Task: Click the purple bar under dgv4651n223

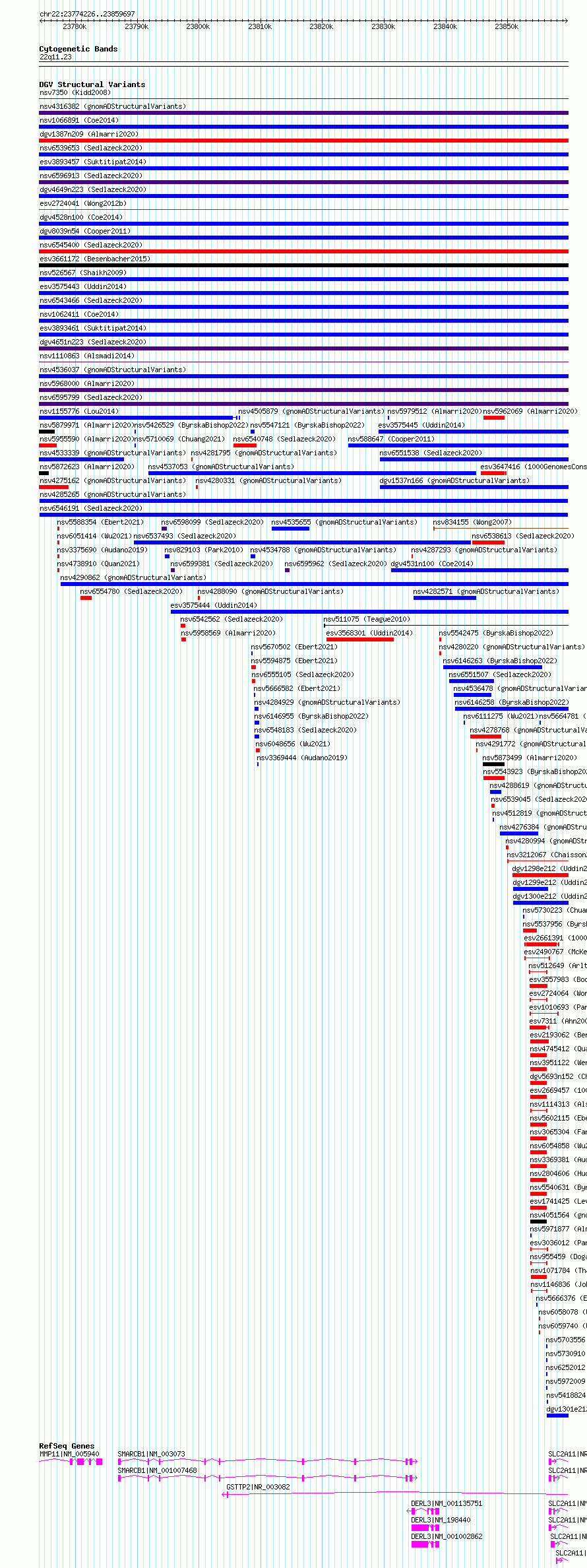Action: (x=303, y=348)
